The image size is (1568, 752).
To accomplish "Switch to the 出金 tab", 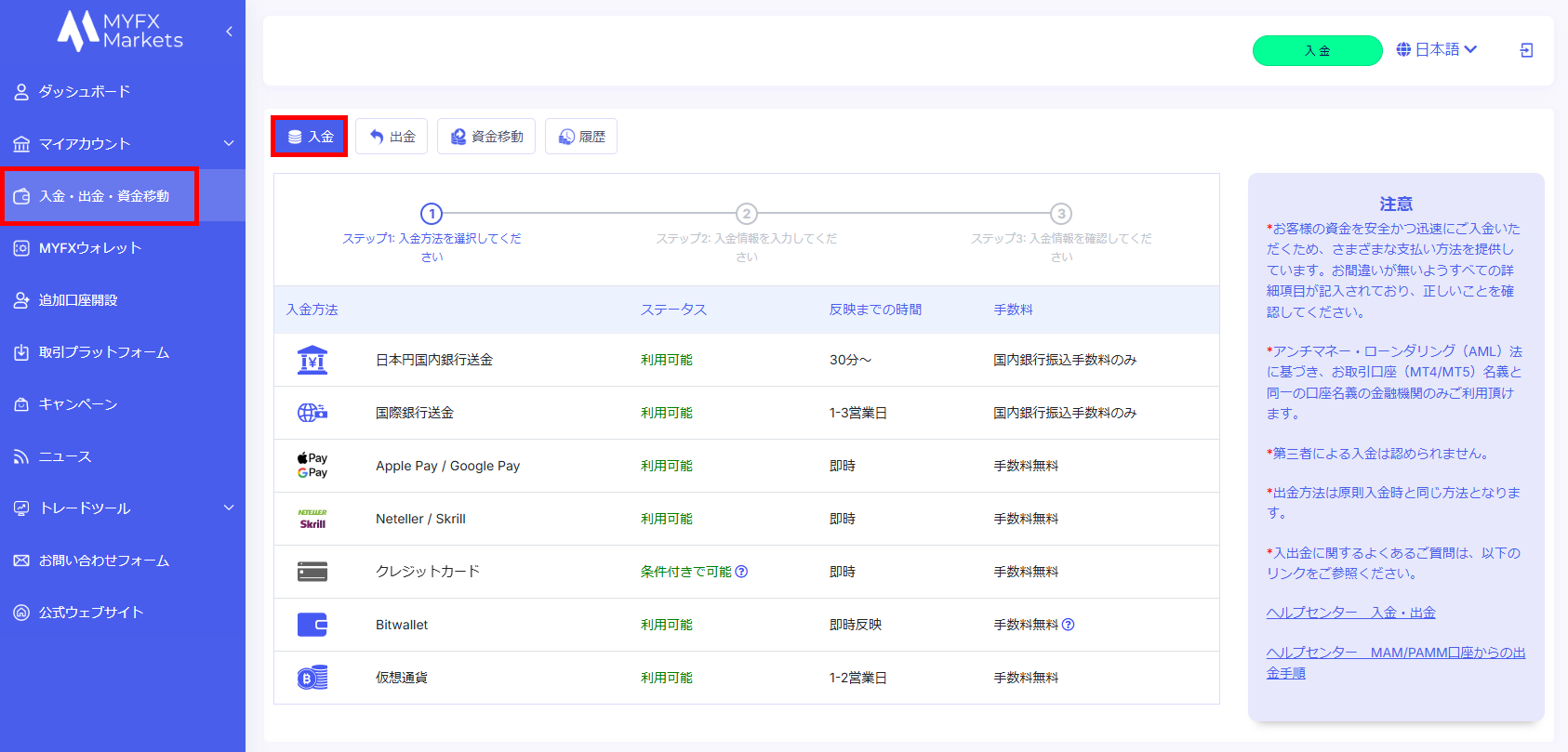I will tap(392, 137).
